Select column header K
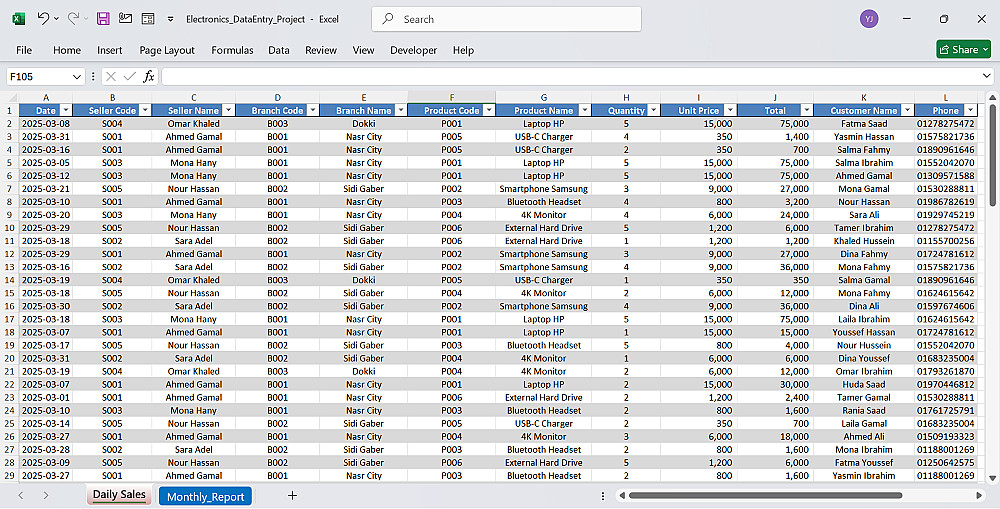The height and width of the screenshot is (509, 1000). (x=864, y=97)
